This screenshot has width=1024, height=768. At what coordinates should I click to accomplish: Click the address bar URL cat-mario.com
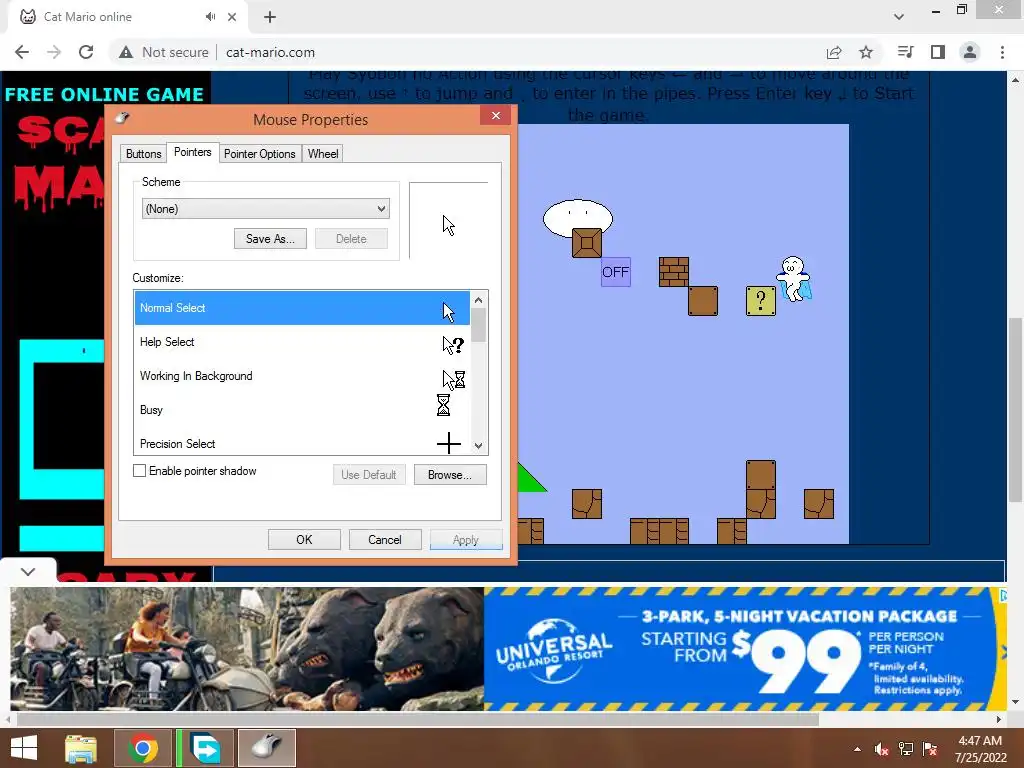270,52
